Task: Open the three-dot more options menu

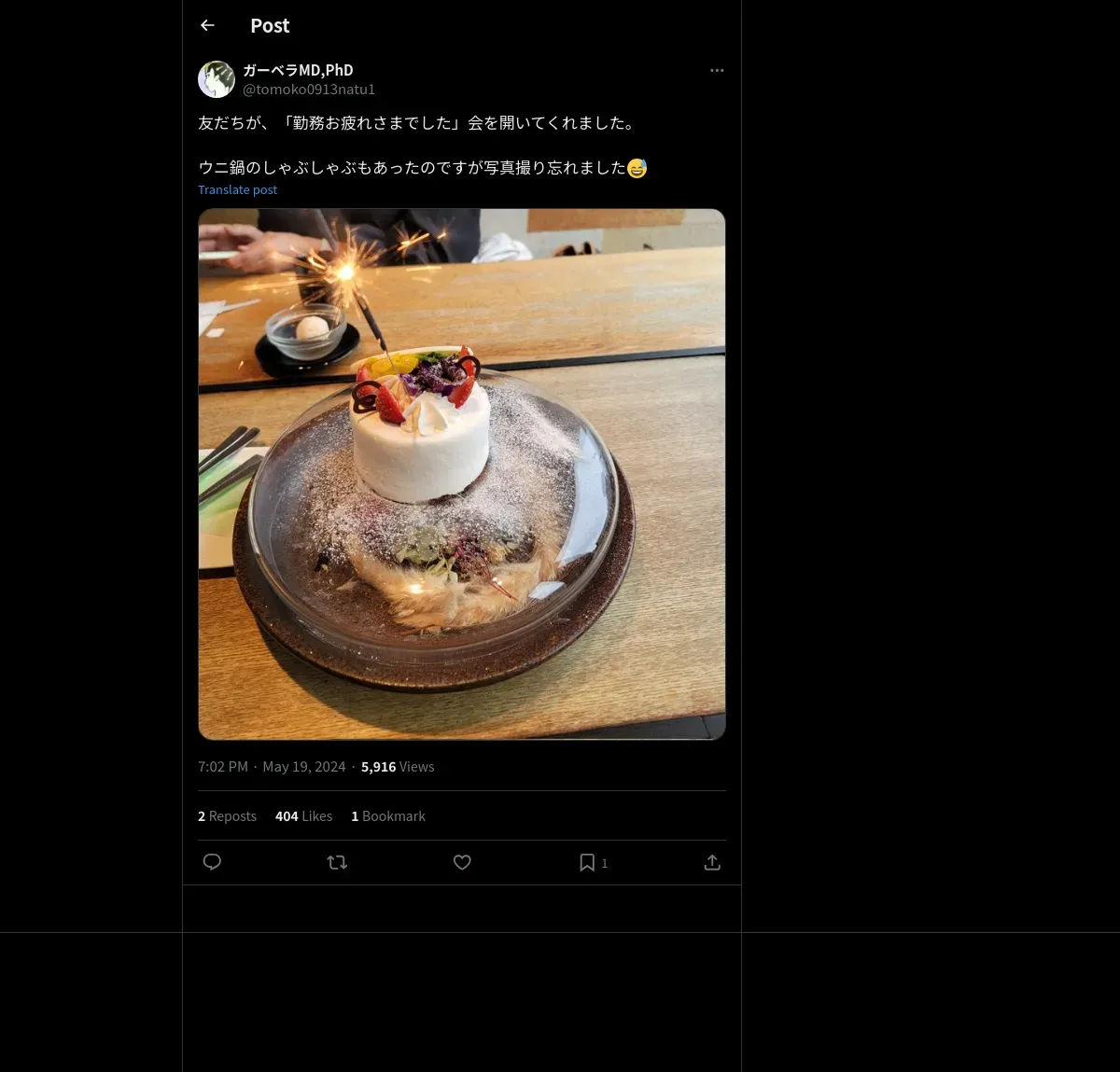Action: pos(717,70)
